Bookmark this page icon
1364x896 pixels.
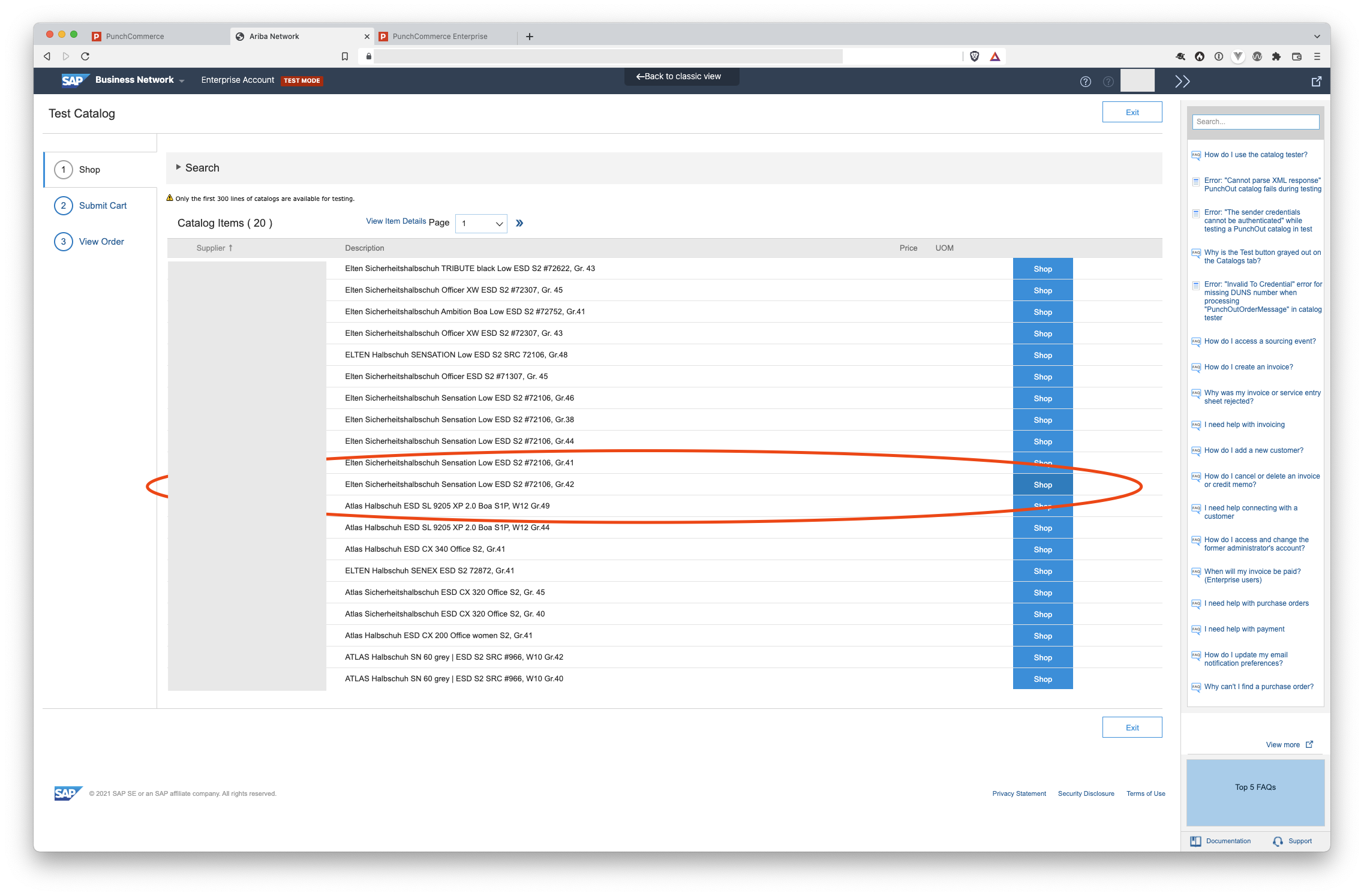(x=345, y=56)
